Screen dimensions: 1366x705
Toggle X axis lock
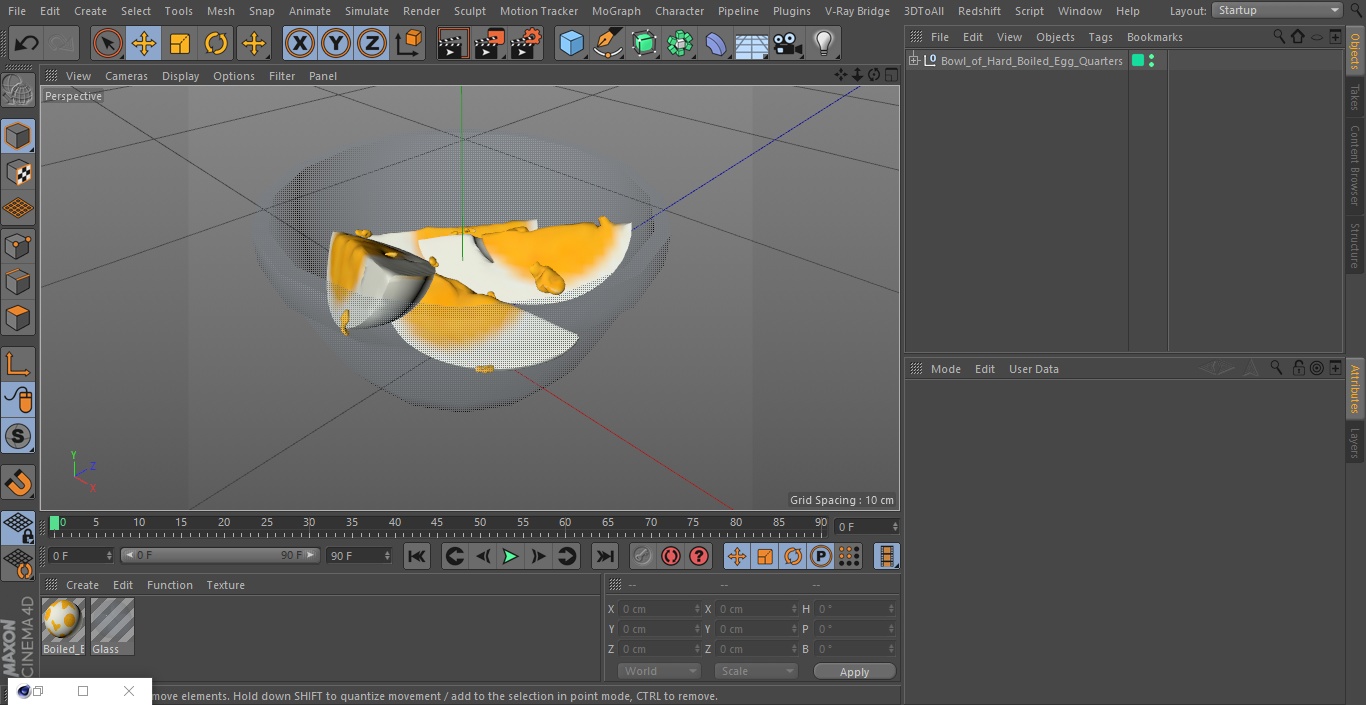tap(299, 43)
